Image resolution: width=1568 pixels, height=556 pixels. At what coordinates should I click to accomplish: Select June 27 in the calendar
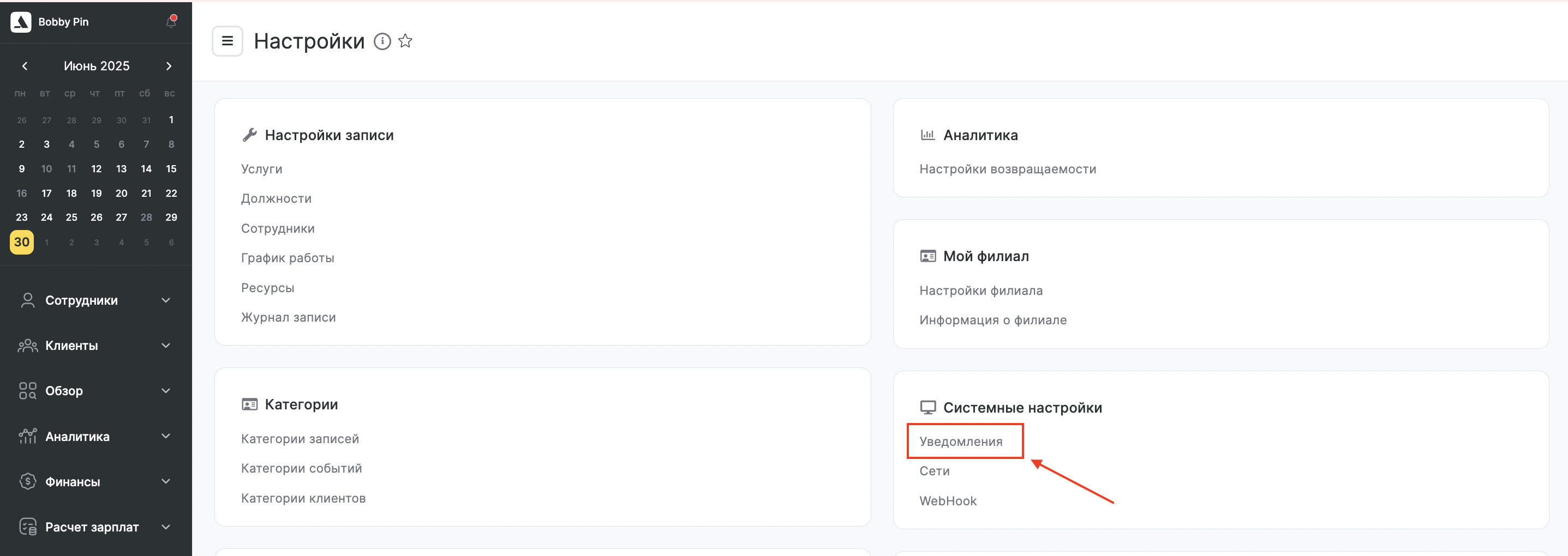click(x=121, y=217)
